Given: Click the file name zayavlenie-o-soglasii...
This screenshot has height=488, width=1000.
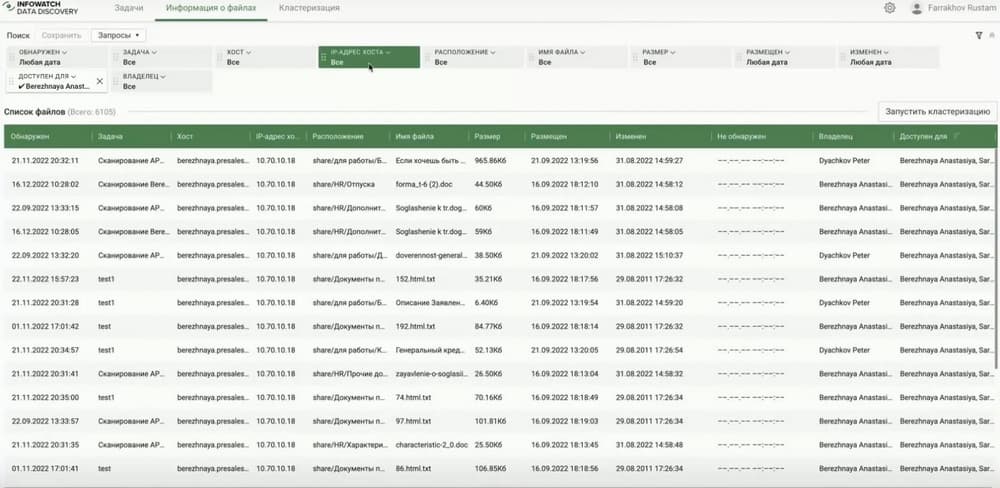Looking at the screenshot, I should coord(432,373).
